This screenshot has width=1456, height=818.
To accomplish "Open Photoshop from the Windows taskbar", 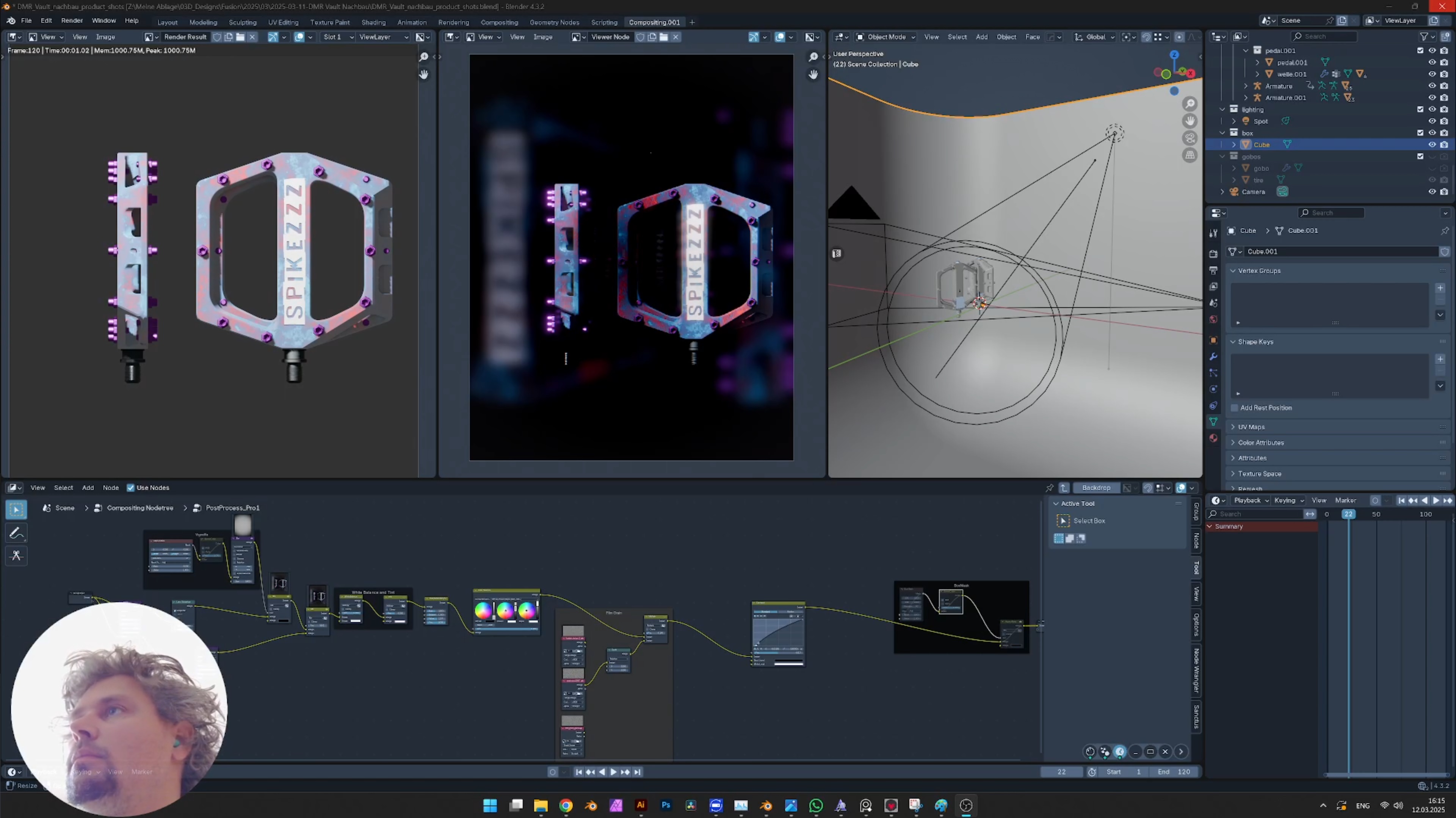I will coord(666,805).
